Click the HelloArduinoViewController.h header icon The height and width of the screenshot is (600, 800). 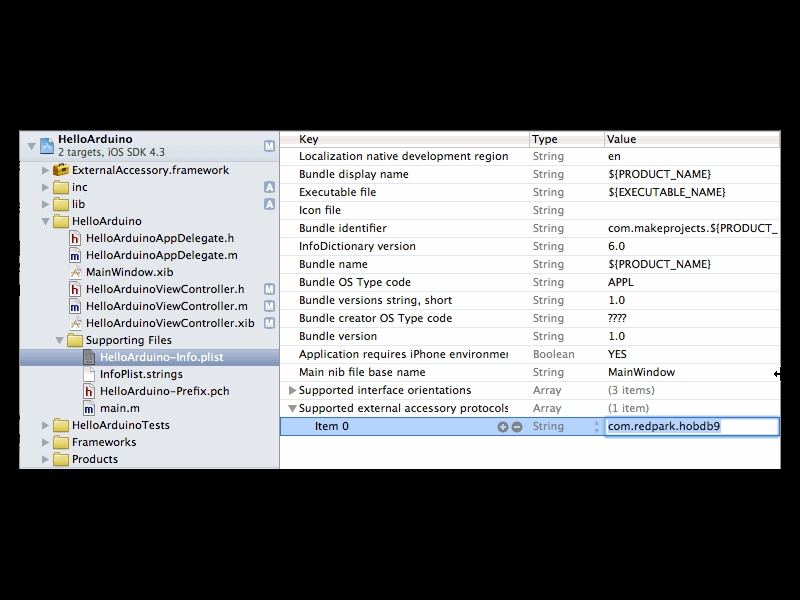75,289
